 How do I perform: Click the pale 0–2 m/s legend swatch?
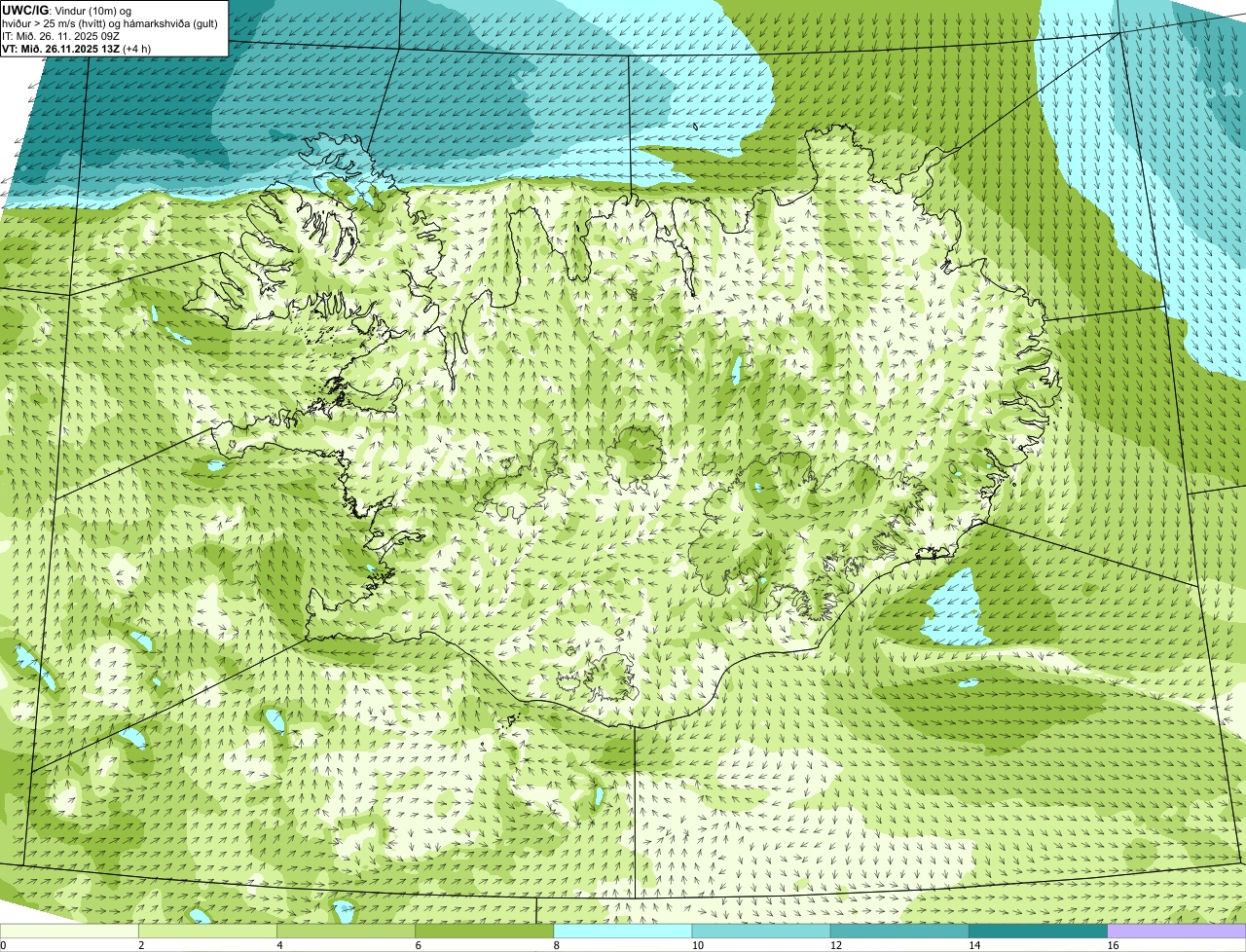coord(69,931)
